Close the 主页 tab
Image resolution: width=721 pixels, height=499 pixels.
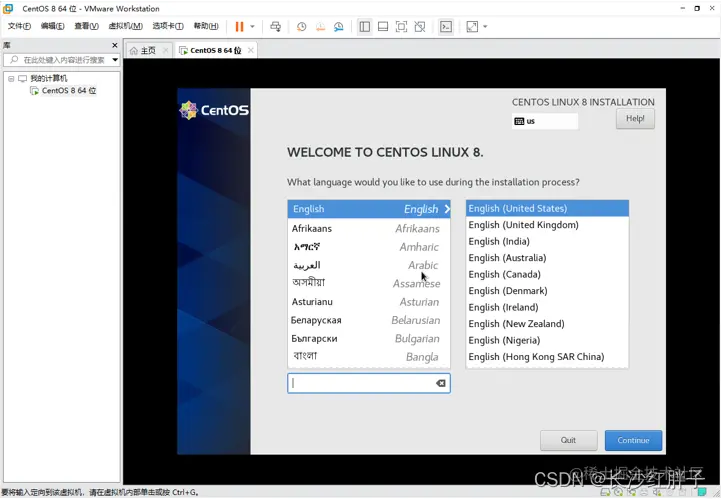pos(166,50)
